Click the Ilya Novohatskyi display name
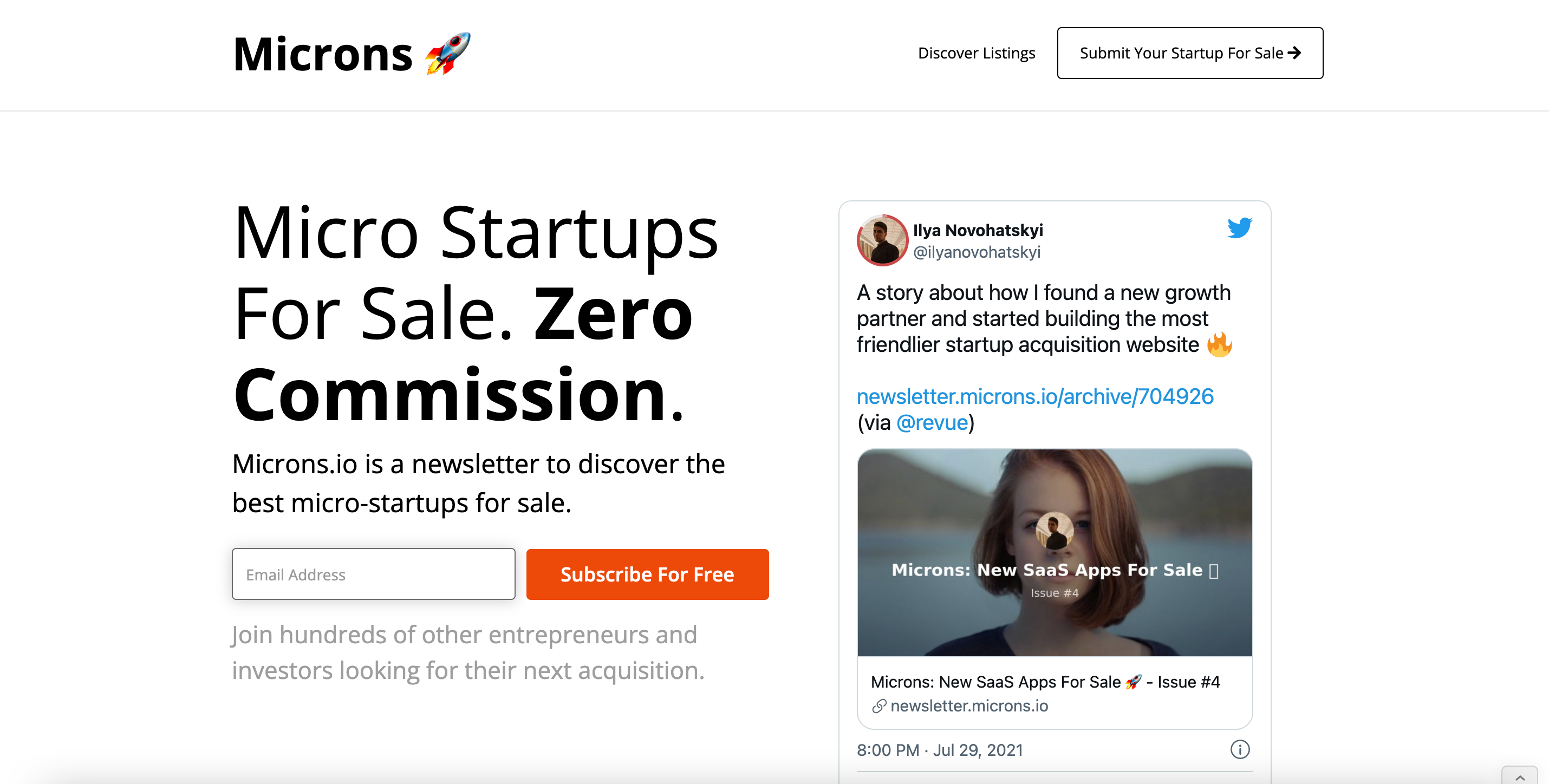This screenshot has height=784, width=1549. click(978, 230)
